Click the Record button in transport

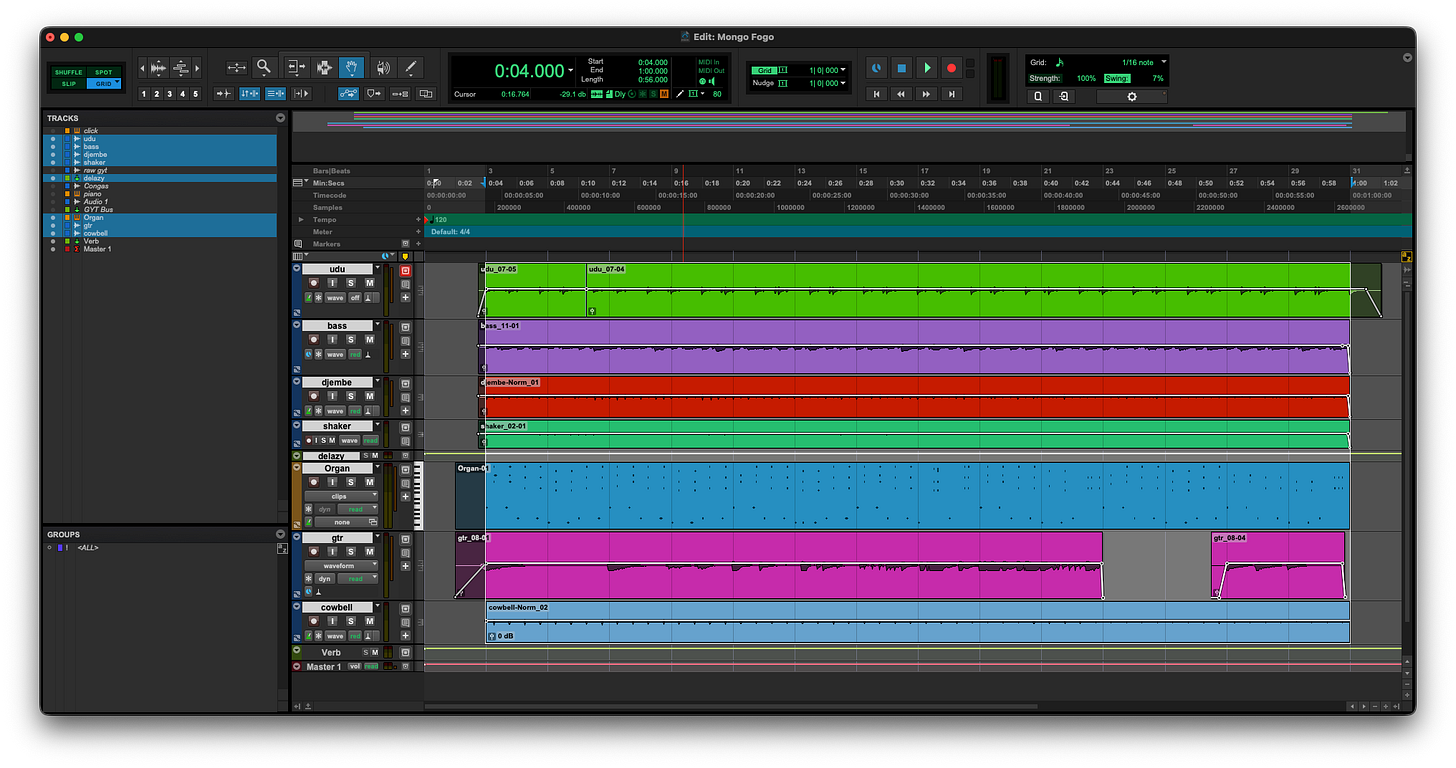coord(952,68)
